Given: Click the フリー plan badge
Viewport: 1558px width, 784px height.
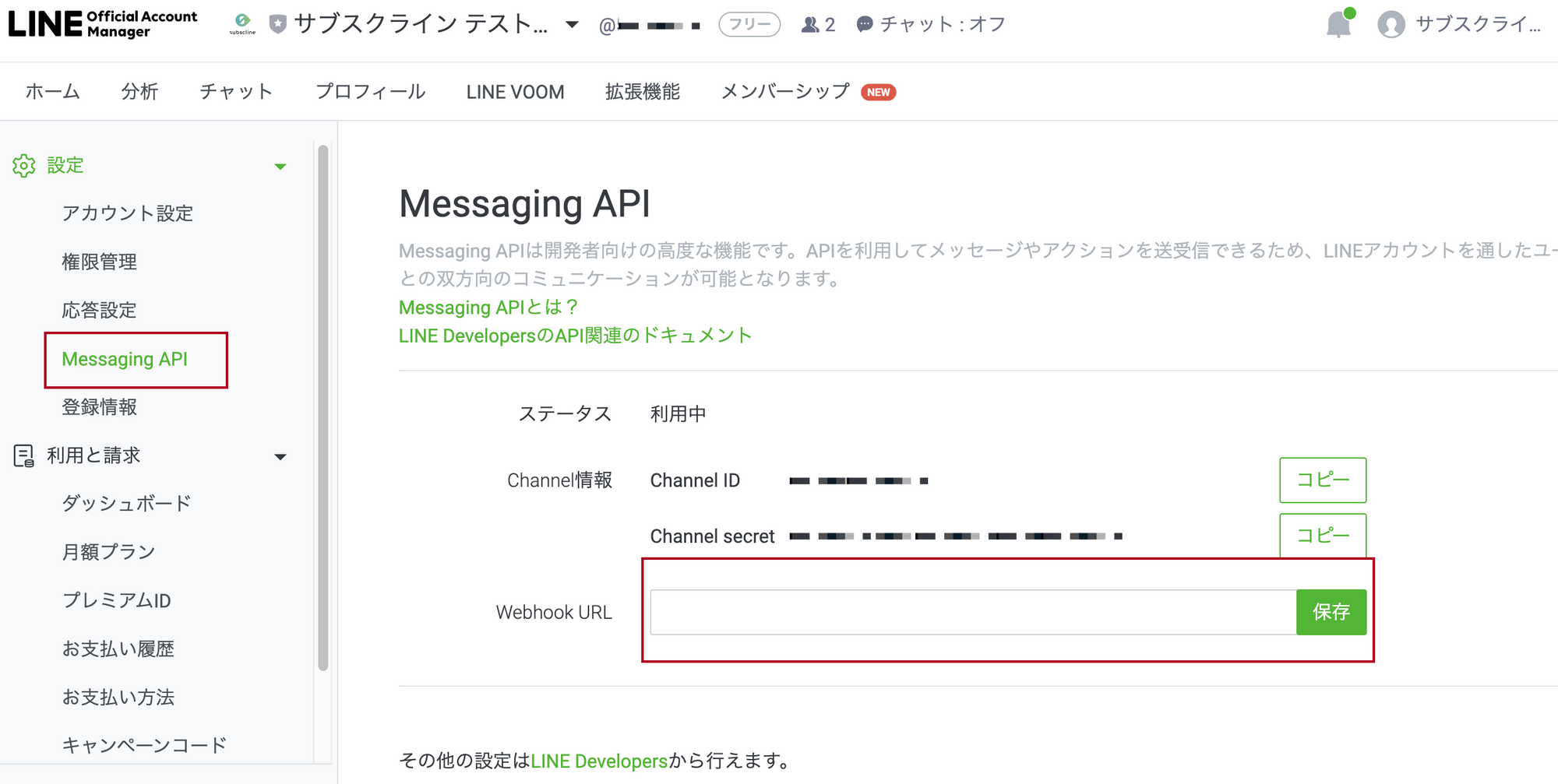Looking at the screenshot, I should (749, 25).
